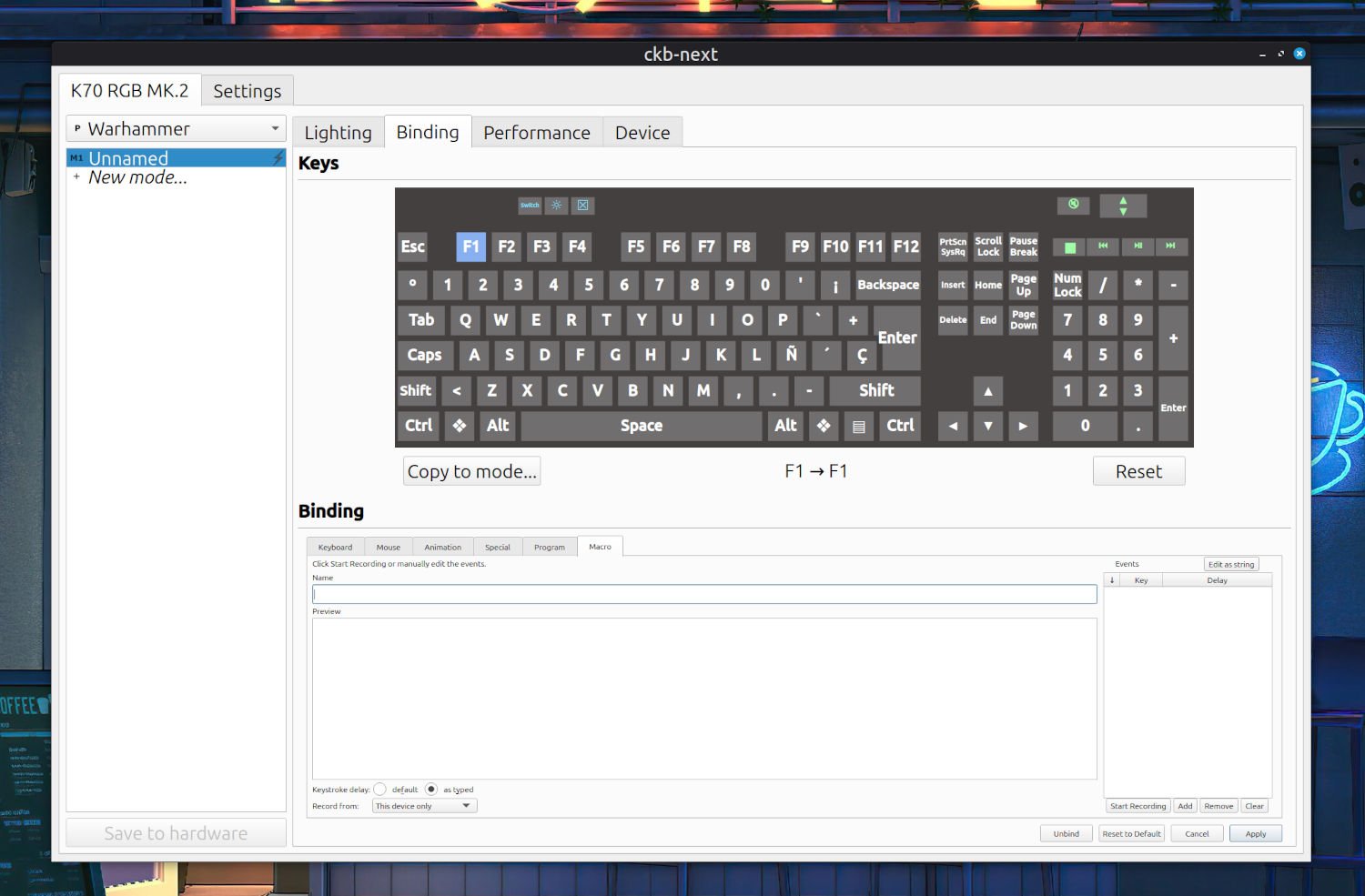
Task: Select the volume rocker on the keyboard layout
Action: coord(1122,206)
